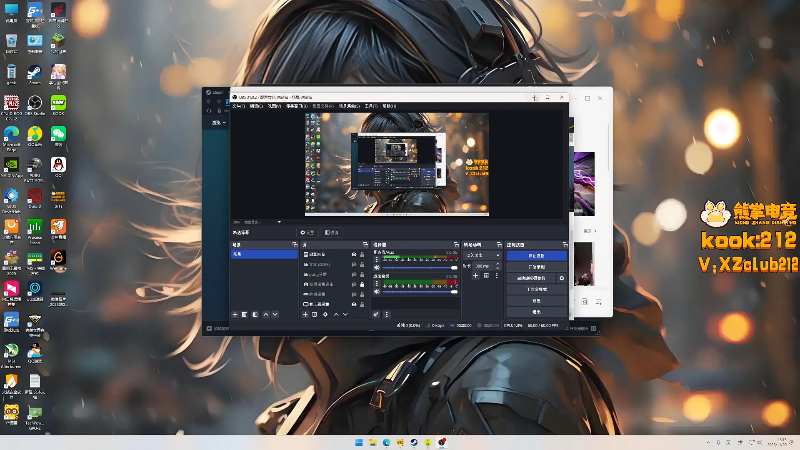
Task: Click the OBS preview canvas image
Action: (397, 164)
